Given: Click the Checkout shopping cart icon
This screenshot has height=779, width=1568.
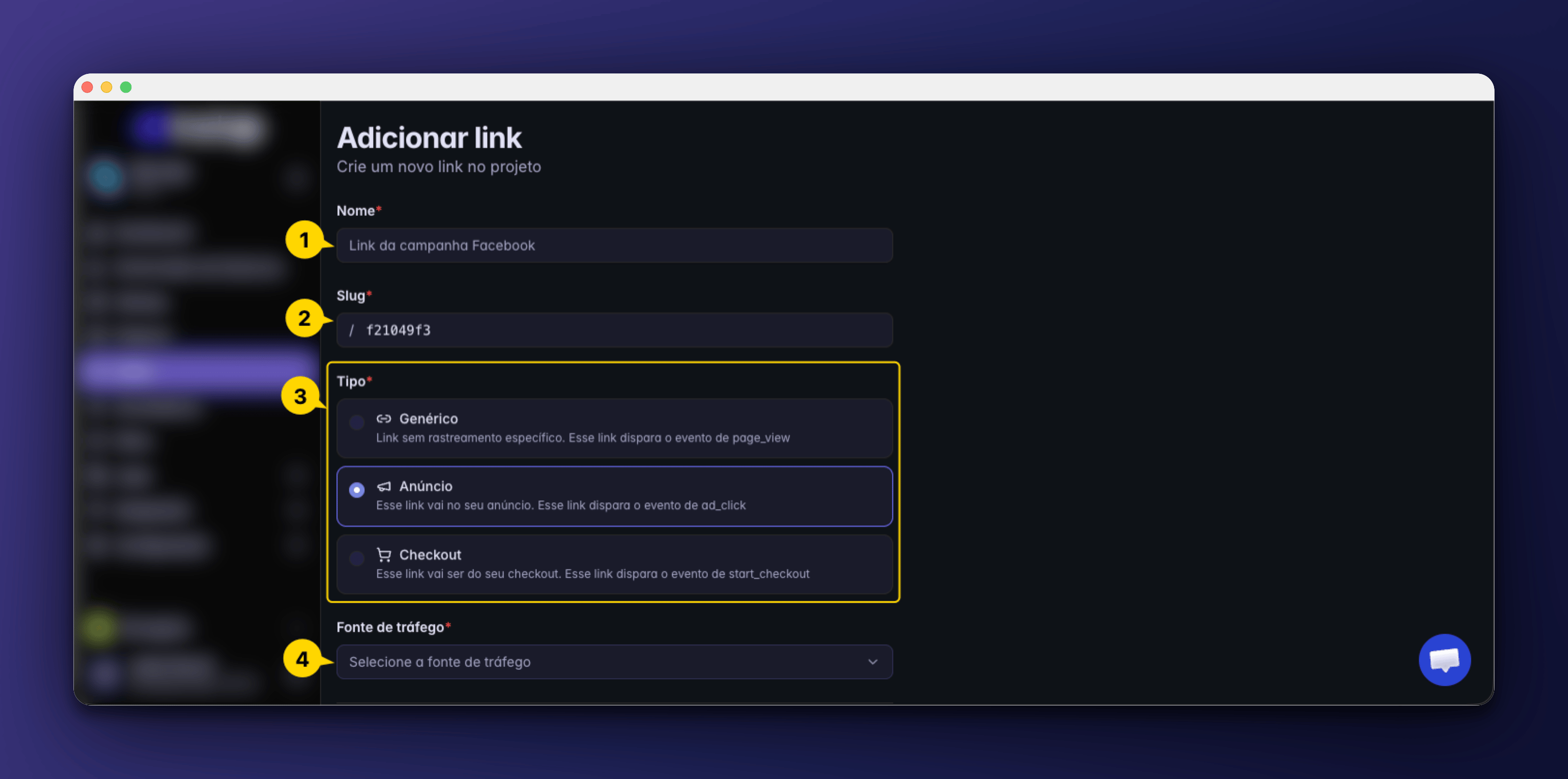Looking at the screenshot, I should pyautogui.click(x=384, y=555).
